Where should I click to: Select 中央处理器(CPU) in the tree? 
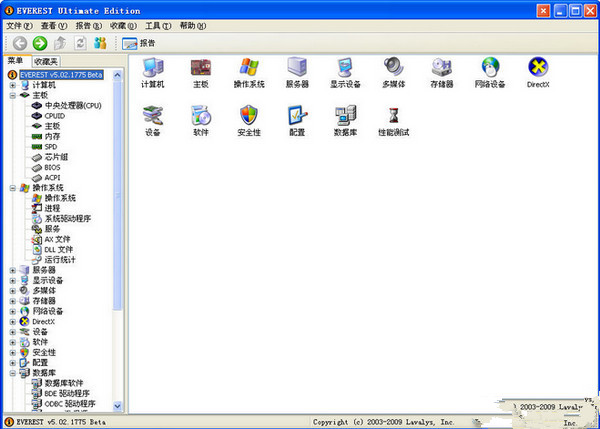(72, 105)
